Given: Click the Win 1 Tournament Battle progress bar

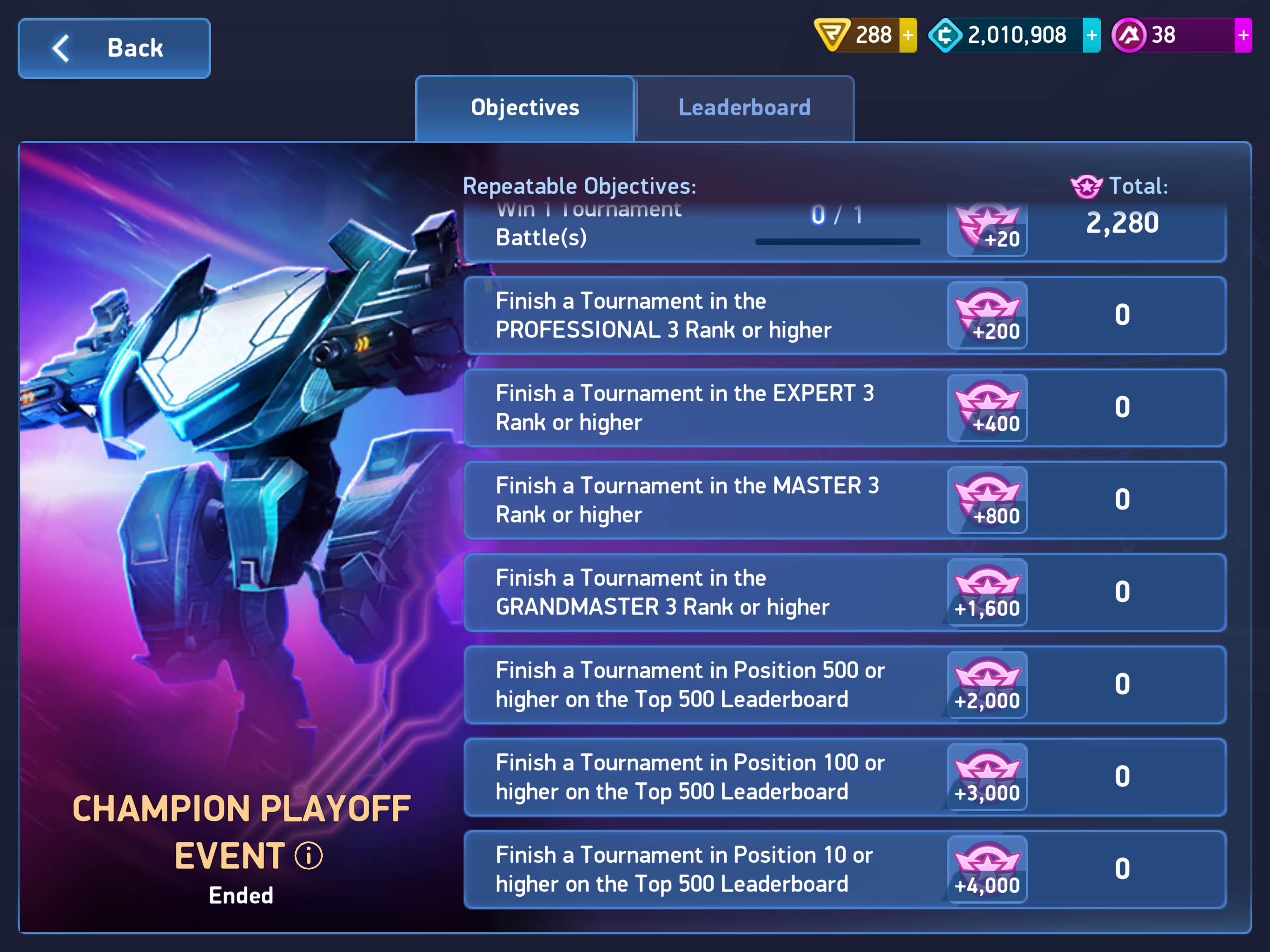Looking at the screenshot, I should [x=838, y=242].
